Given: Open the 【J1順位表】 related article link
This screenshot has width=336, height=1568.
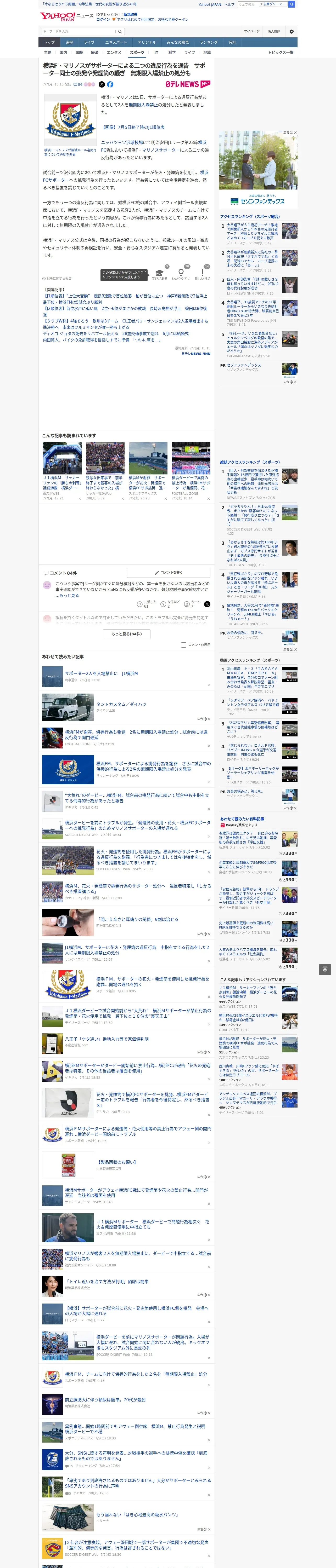Looking at the screenshot, I should [125, 299].
